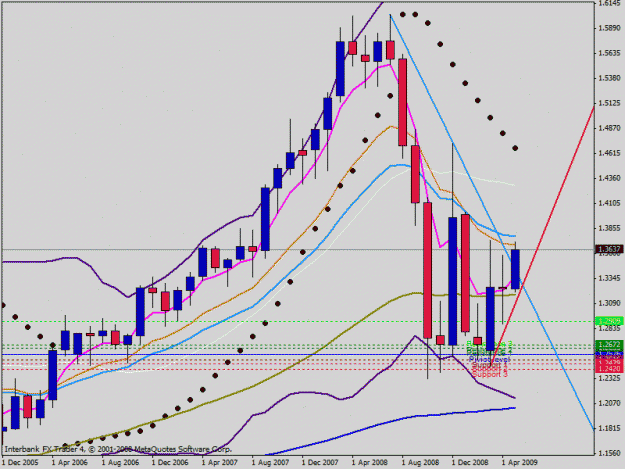Click the 1 Dec 2006 date label
The width and height of the screenshot is (625, 469).
pos(170,463)
